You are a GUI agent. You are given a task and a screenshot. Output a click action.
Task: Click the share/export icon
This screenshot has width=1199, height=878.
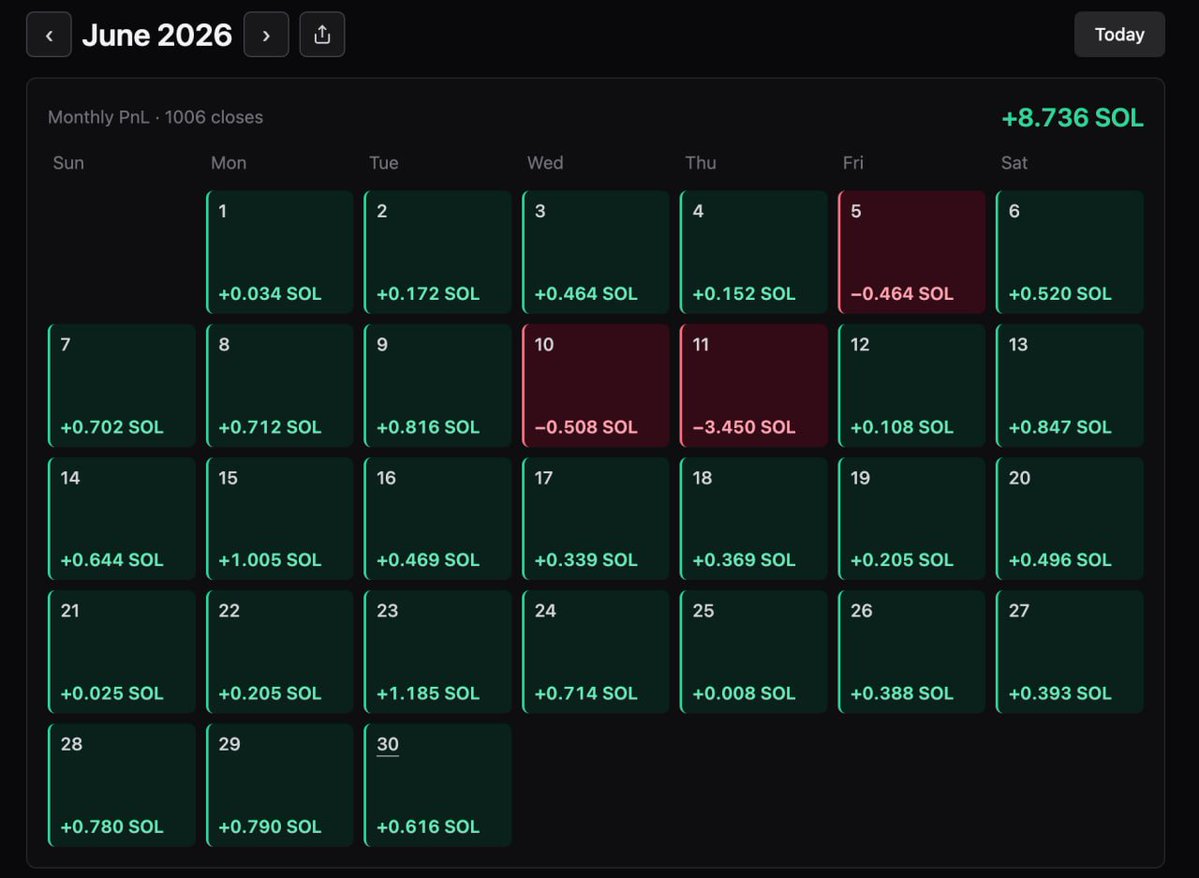[322, 34]
